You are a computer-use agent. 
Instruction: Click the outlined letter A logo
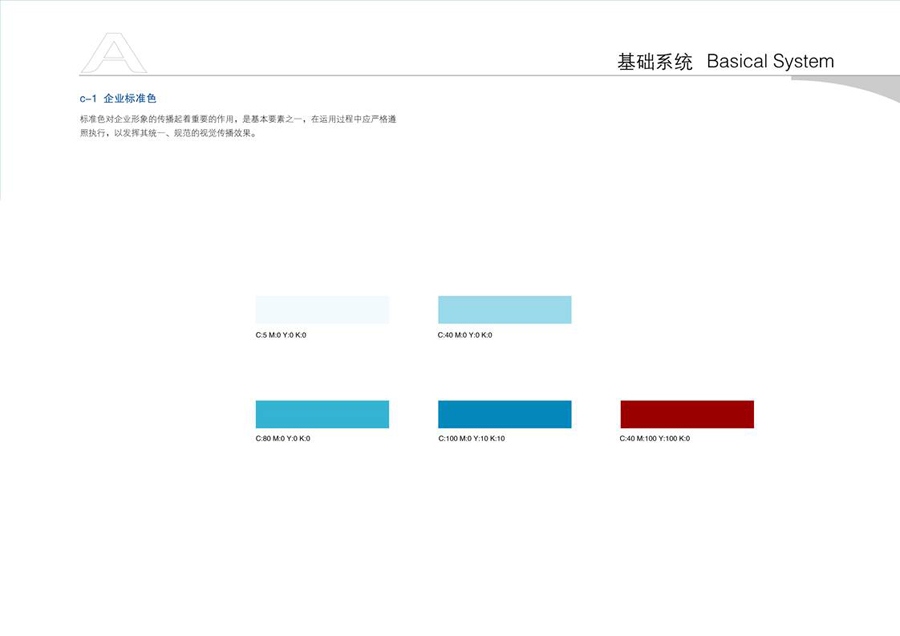tap(114, 53)
